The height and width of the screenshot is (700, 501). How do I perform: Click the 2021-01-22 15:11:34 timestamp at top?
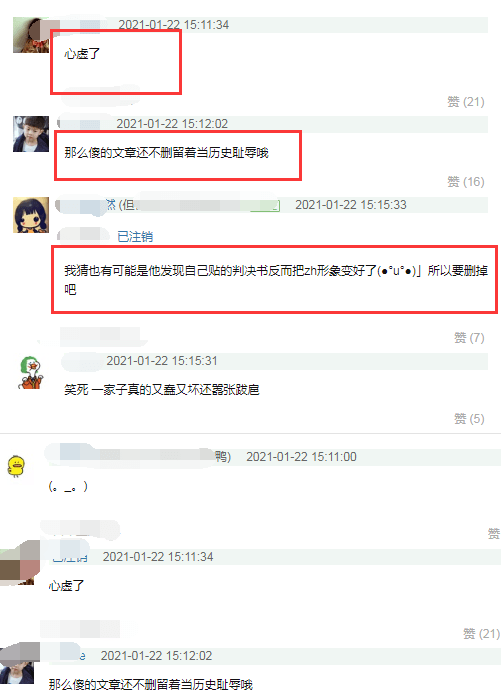coord(174,25)
